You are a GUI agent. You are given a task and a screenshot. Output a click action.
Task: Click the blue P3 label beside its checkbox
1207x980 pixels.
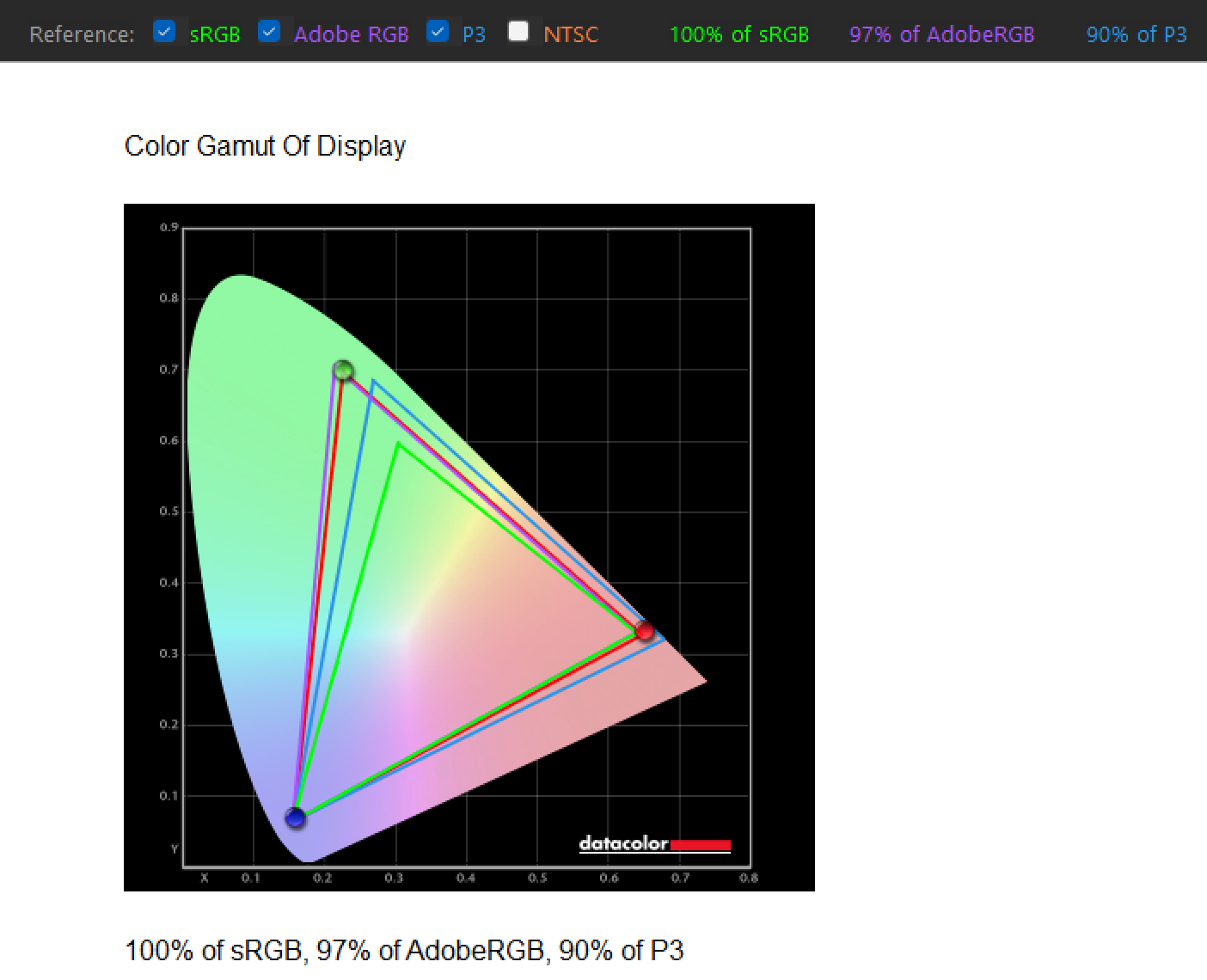click(474, 35)
